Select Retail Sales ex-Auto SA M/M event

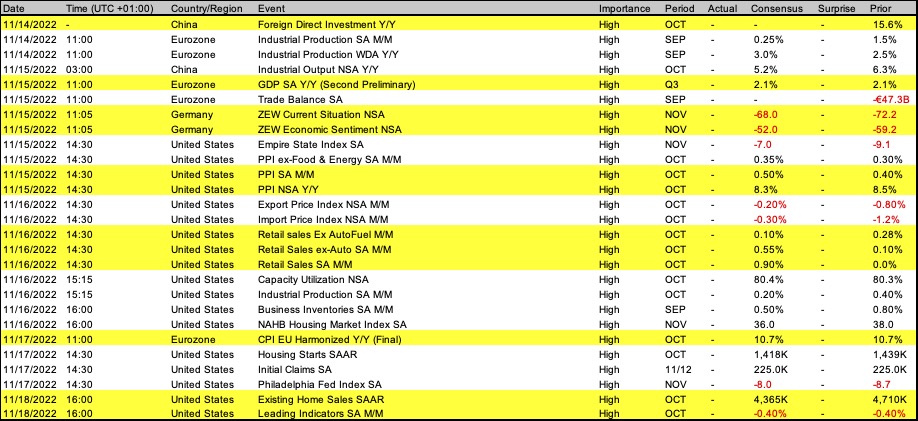(x=324, y=249)
